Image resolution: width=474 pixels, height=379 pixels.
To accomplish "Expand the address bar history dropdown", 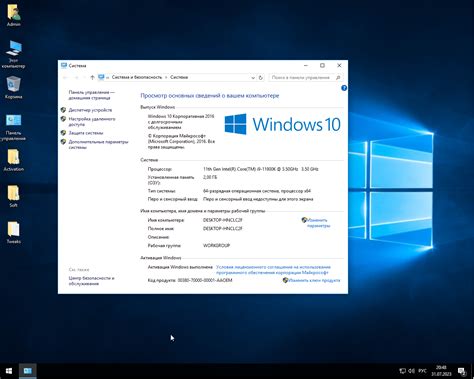I will [x=253, y=78].
